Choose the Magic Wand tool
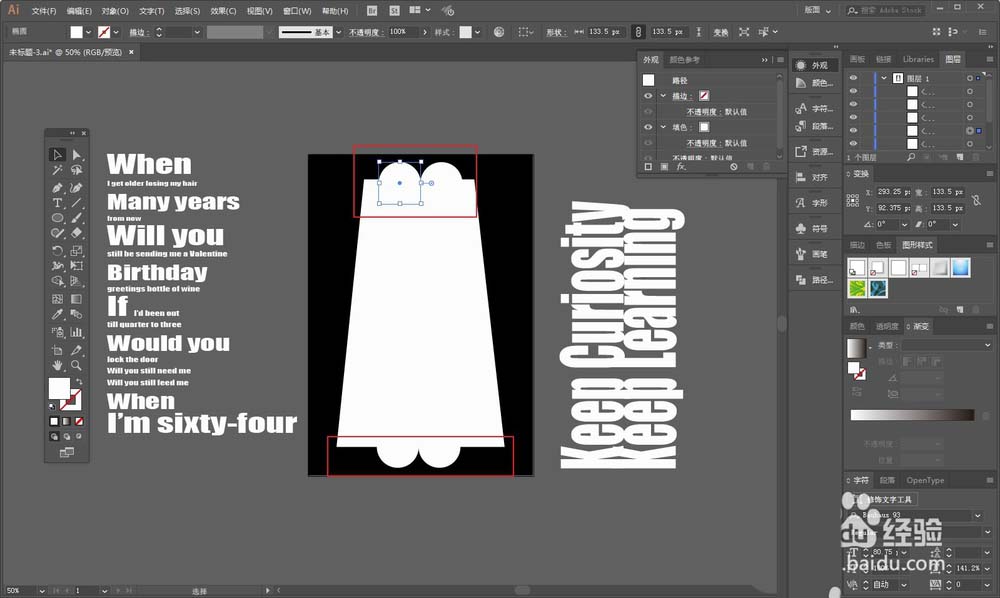 58,170
